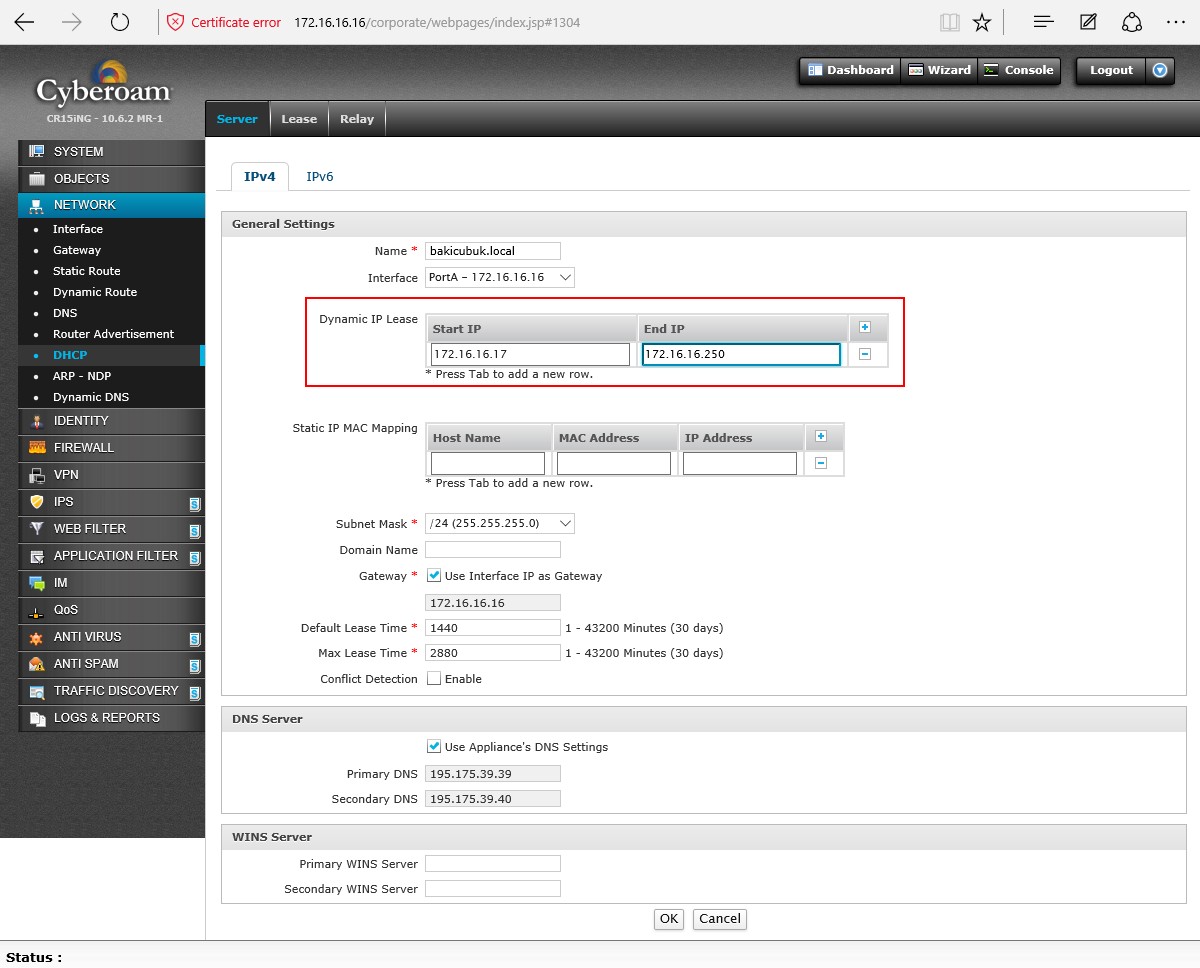Add a Static IP MAC Mapping row
1200x968 pixels.
[821, 437]
